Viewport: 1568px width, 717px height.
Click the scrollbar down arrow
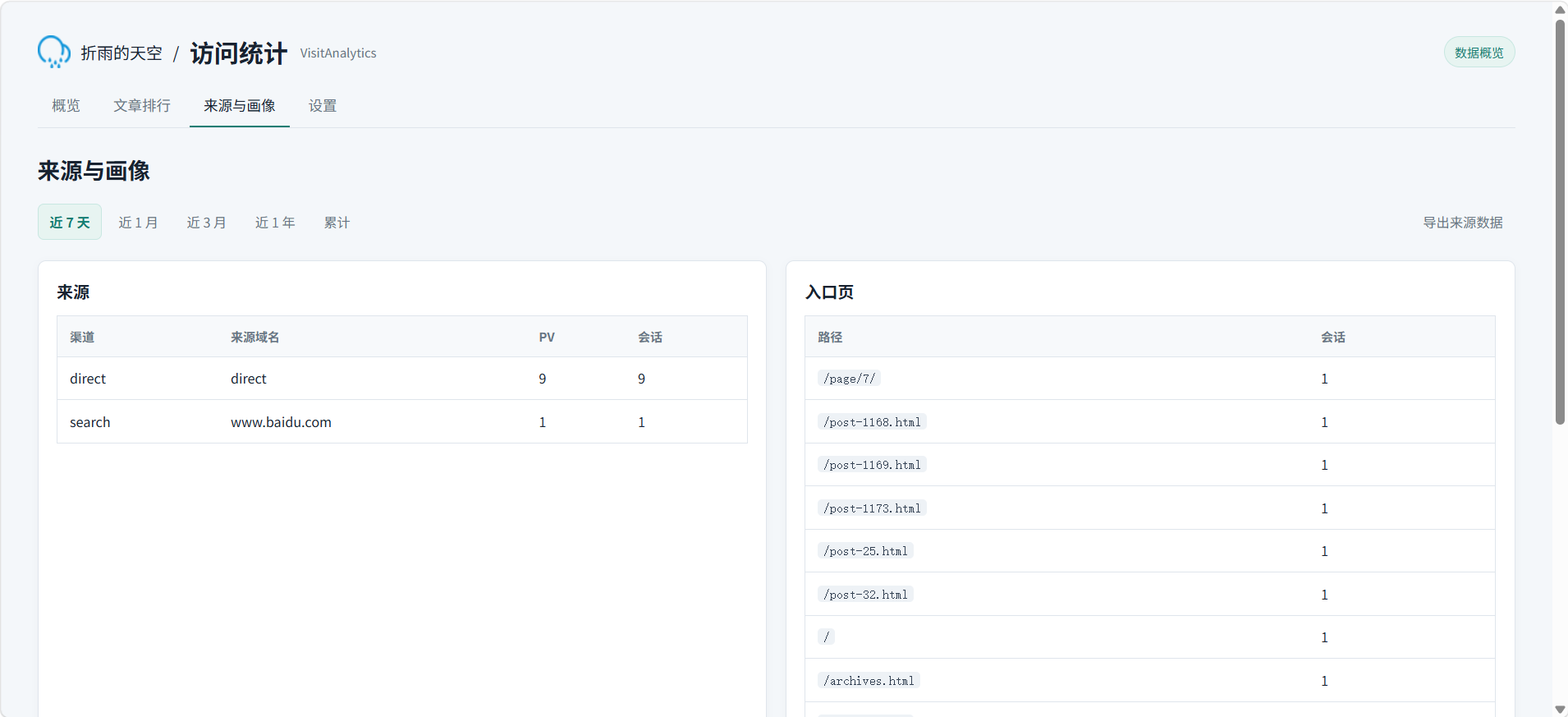pyautogui.click(x=1560, y=710)
